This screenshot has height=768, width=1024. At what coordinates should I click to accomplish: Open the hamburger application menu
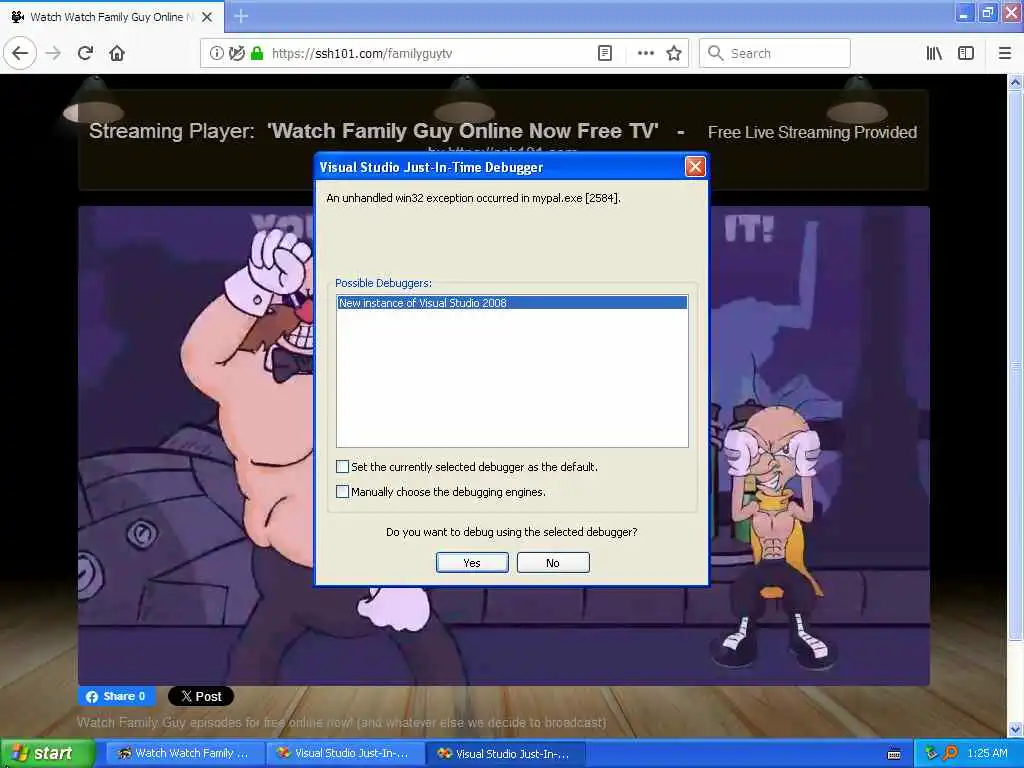[x=1004, y=54]
